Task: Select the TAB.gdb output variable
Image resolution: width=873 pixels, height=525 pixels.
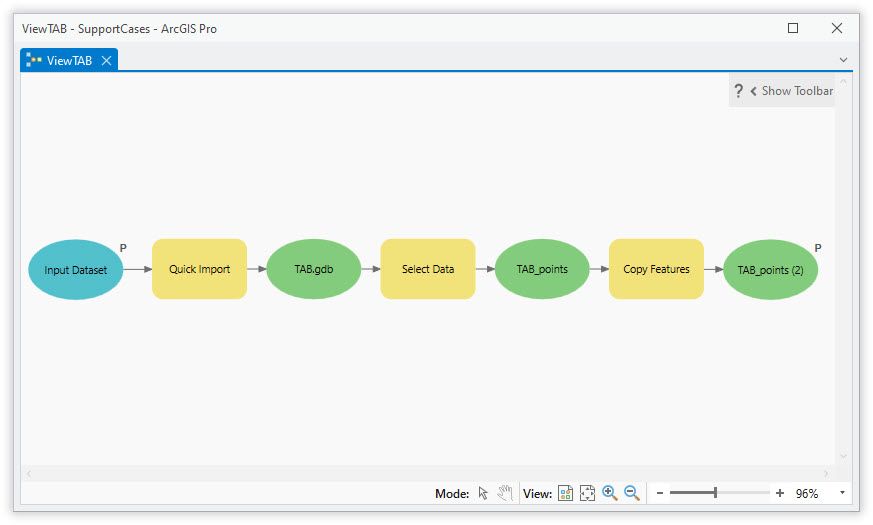Action: tap(314, 269)
